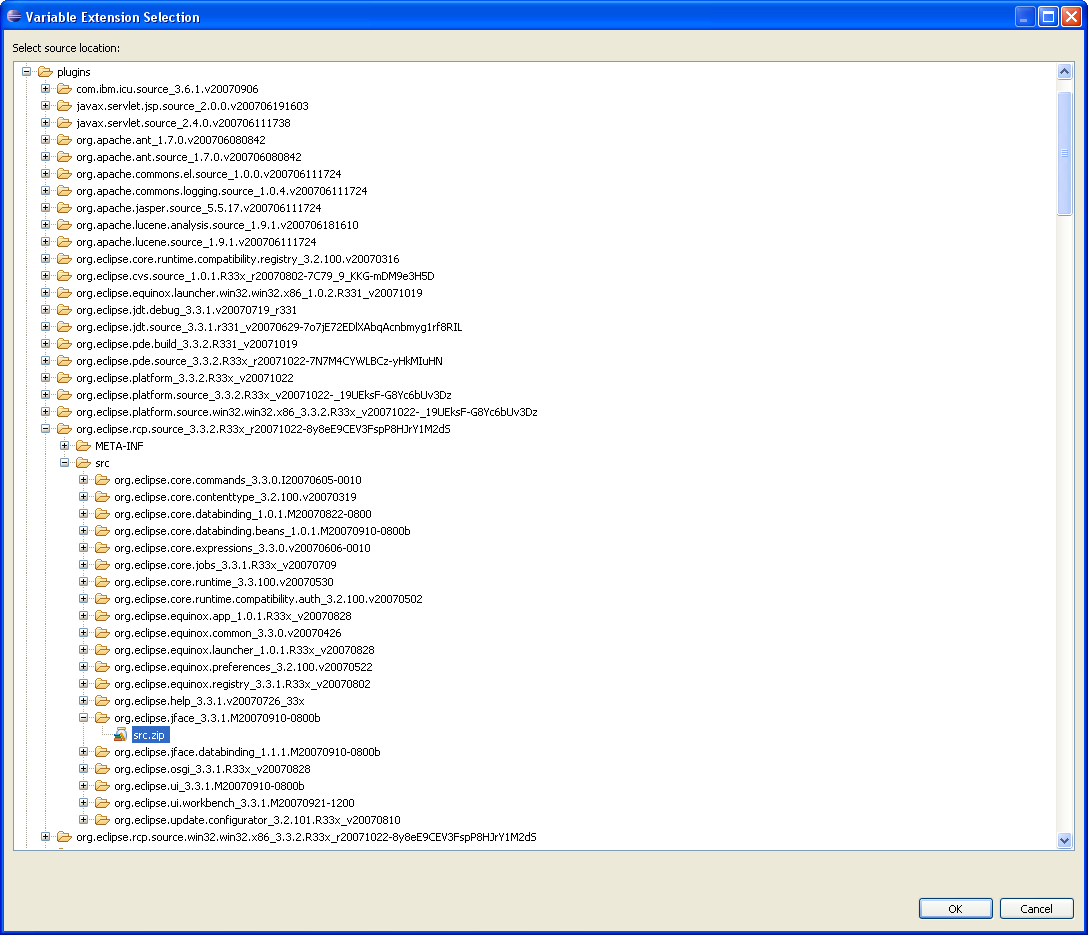Click the Eclipse icon in the title bar
1088x935 pixels.
coord(14,16)
